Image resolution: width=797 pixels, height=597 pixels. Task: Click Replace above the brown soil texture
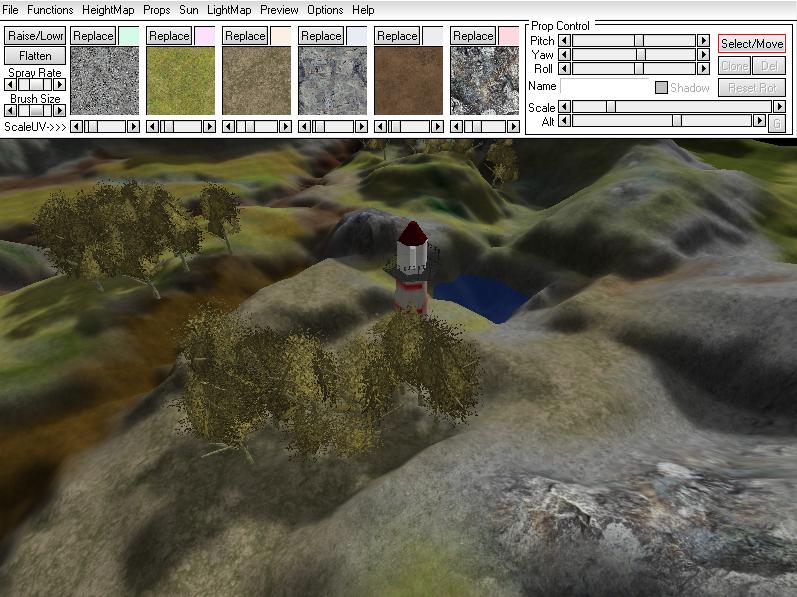[397, 36]
